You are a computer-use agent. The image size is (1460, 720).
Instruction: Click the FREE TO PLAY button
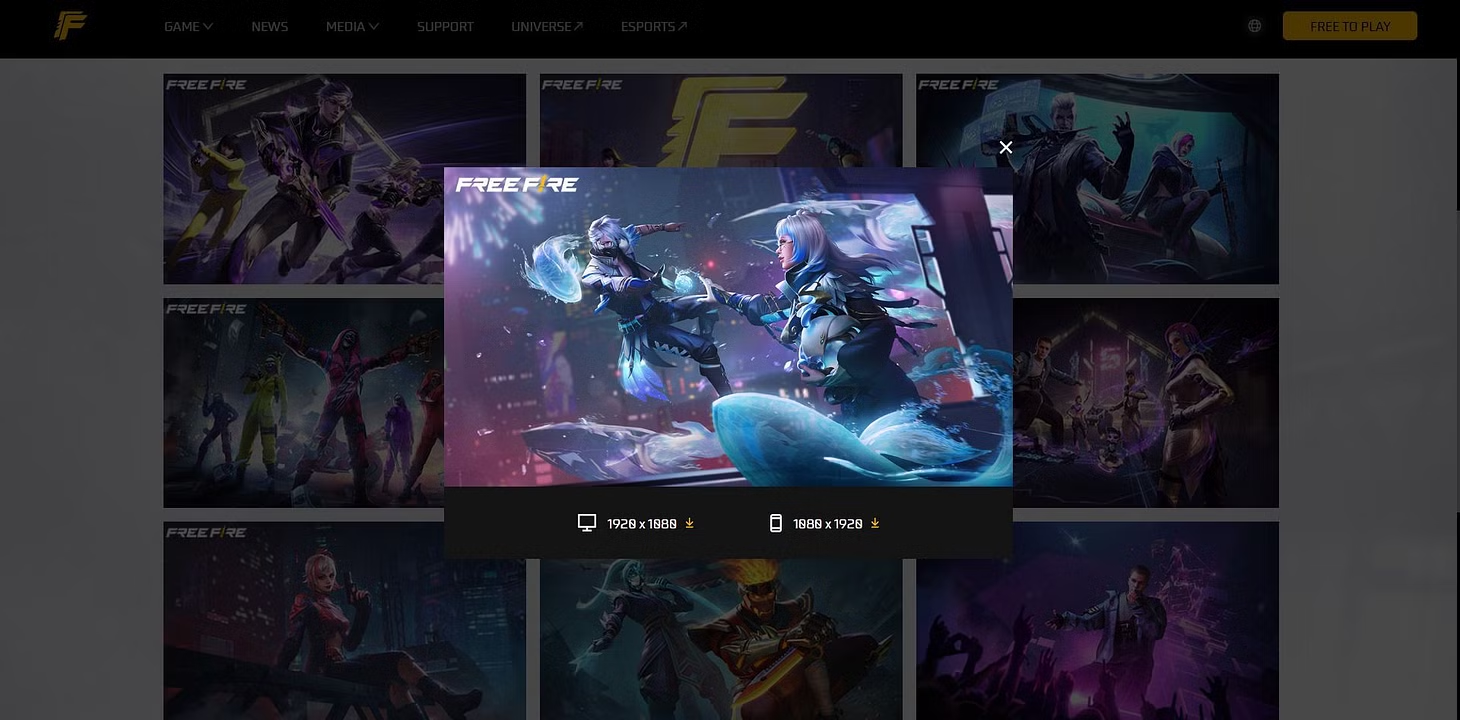1350,26
